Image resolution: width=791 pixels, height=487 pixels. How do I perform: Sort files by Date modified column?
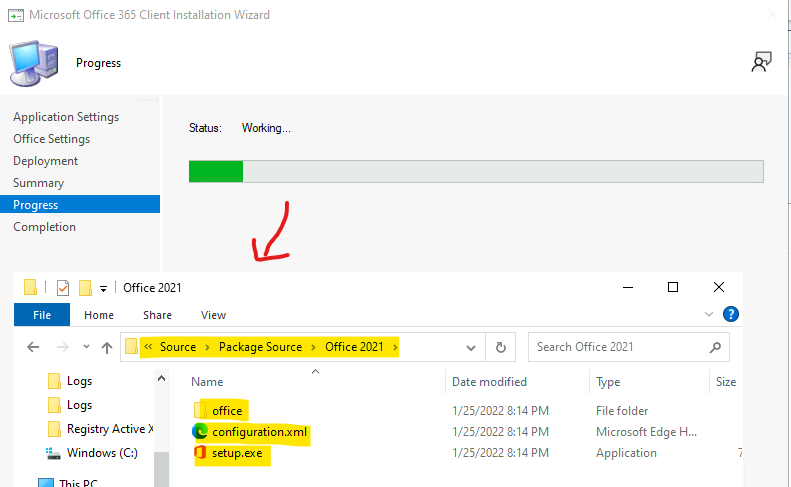(490, 382)
